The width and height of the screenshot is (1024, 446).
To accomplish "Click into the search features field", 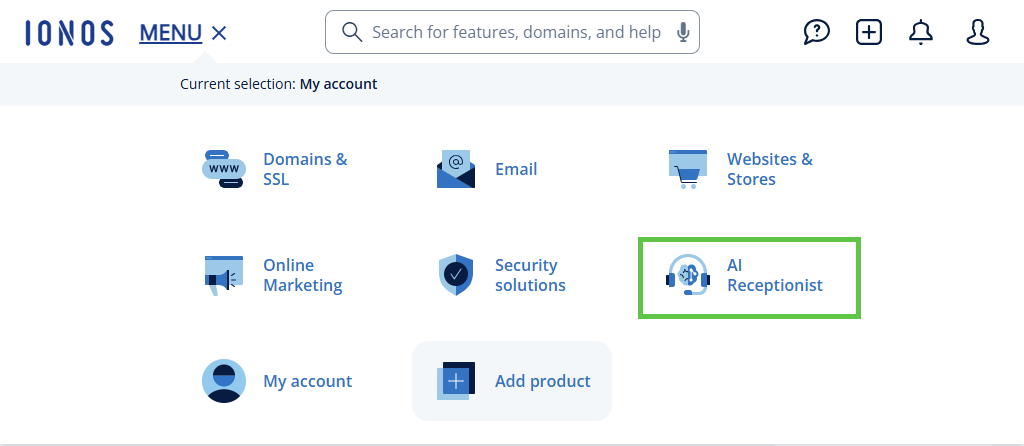I will click(x=515, y=32).
